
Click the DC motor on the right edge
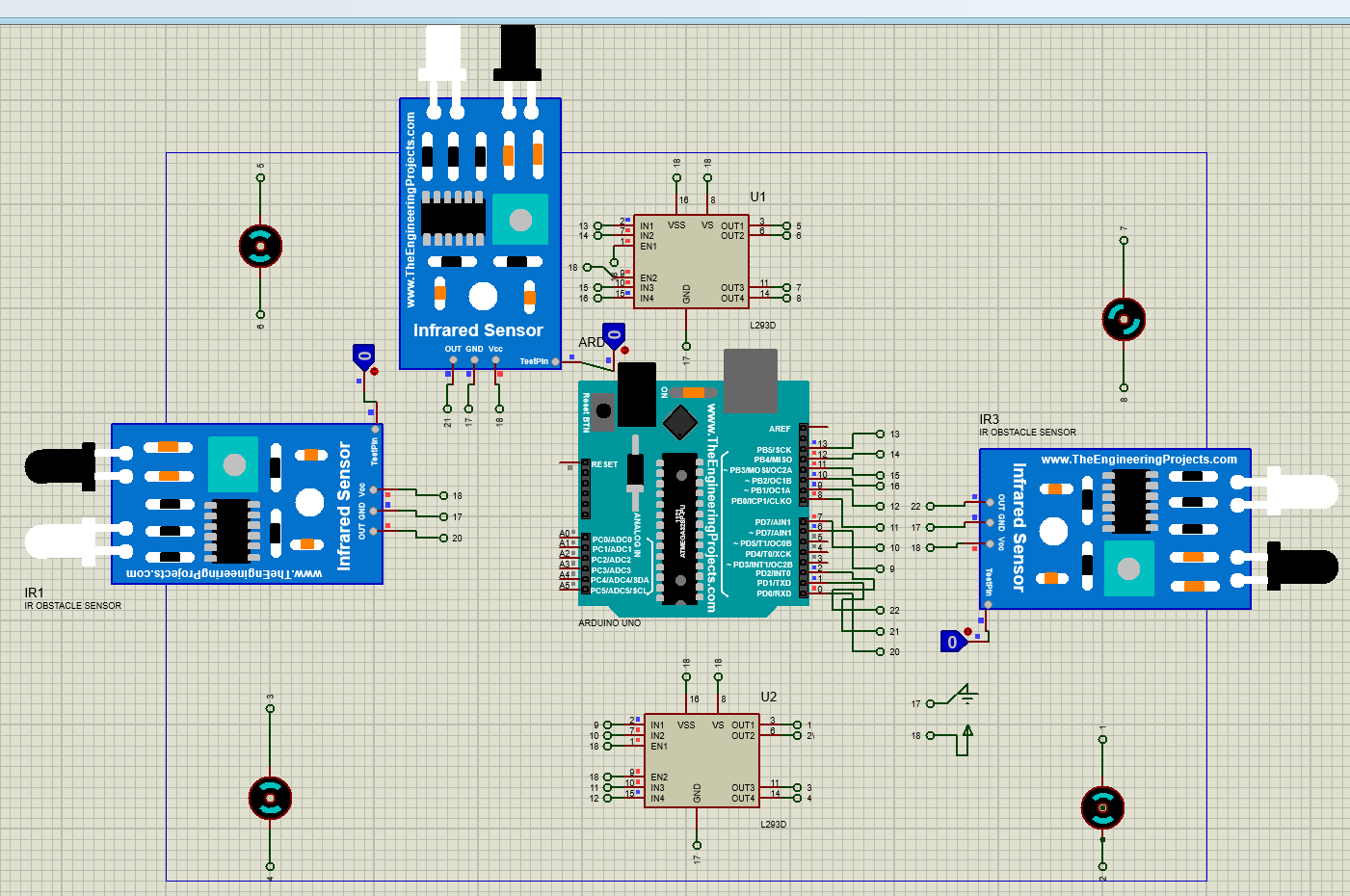pyautogui.click(x=1124, y=316)
